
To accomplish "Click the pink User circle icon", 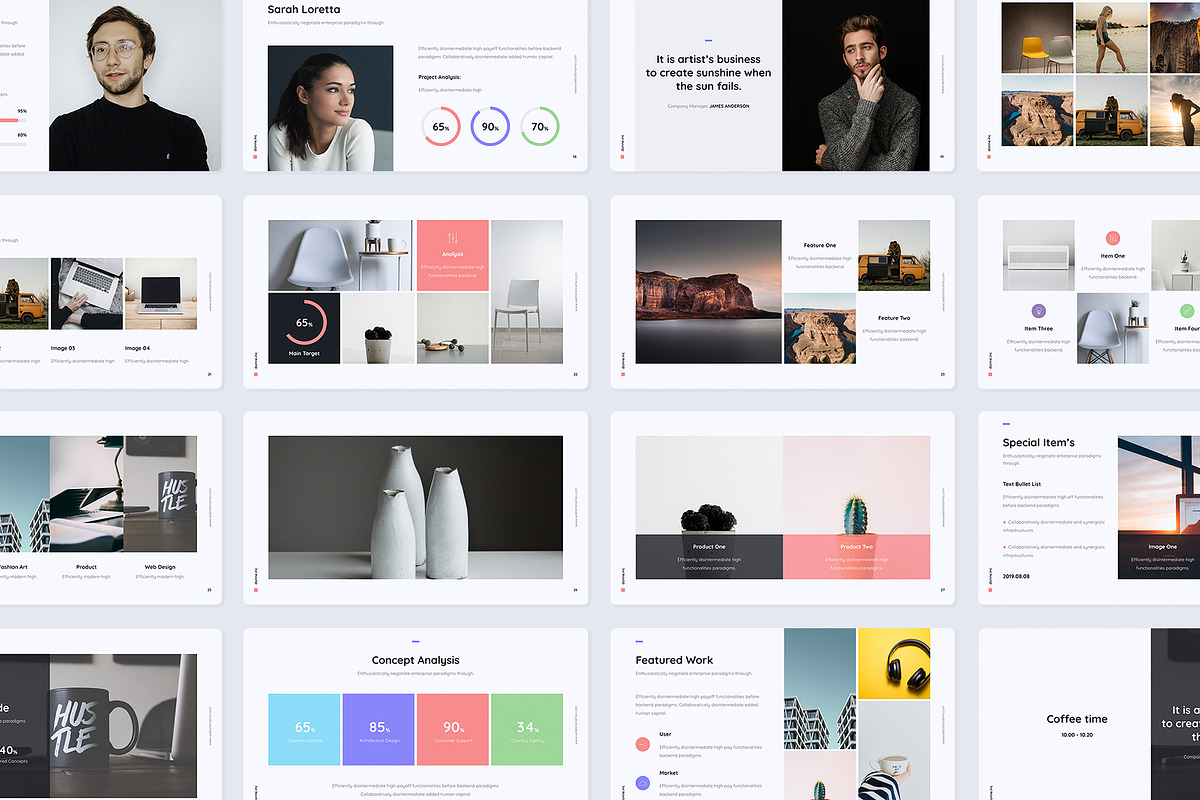I will pyautogui.click(x=643, y=744).
